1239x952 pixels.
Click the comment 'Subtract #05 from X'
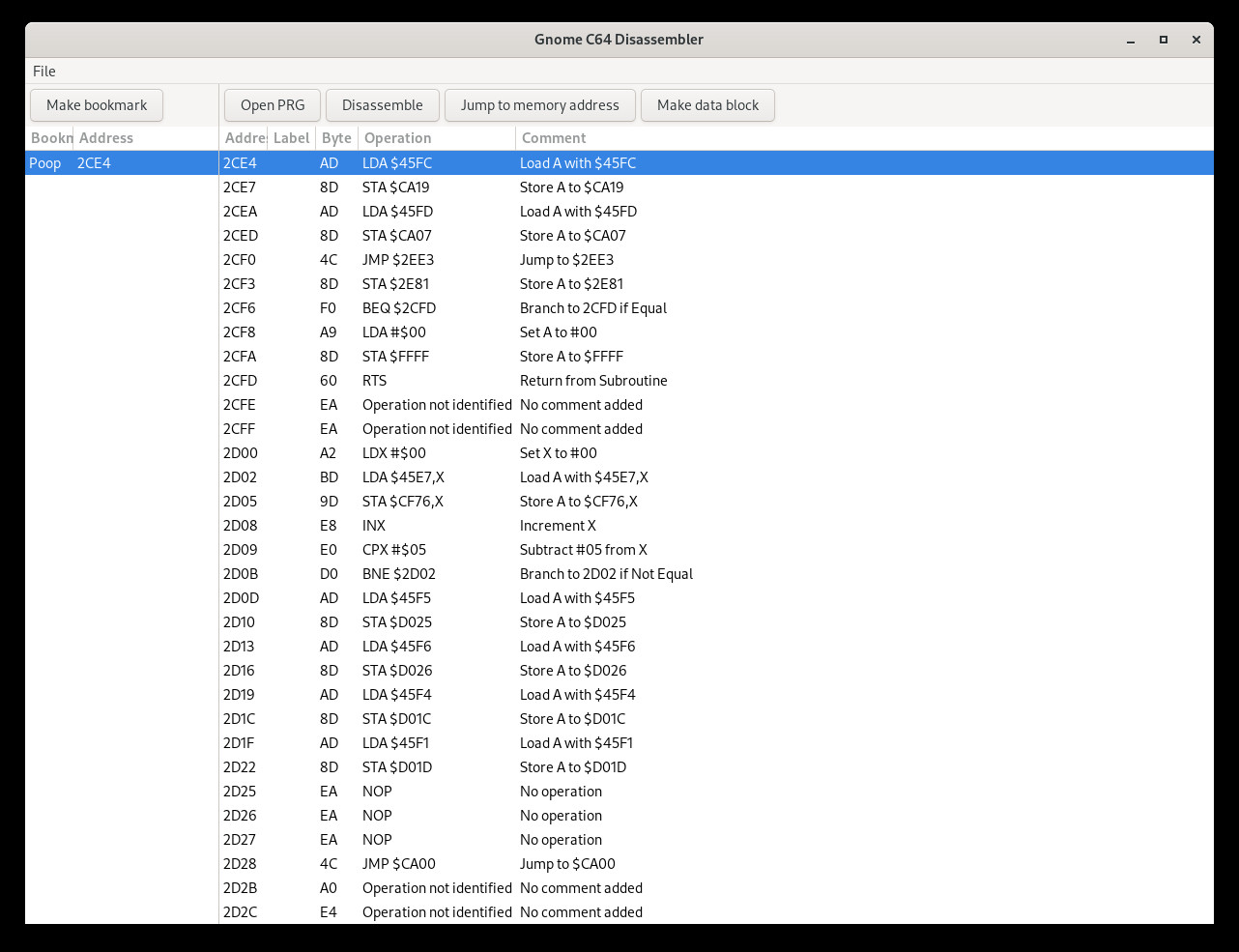pyautogui.click(x=584, y=550)
